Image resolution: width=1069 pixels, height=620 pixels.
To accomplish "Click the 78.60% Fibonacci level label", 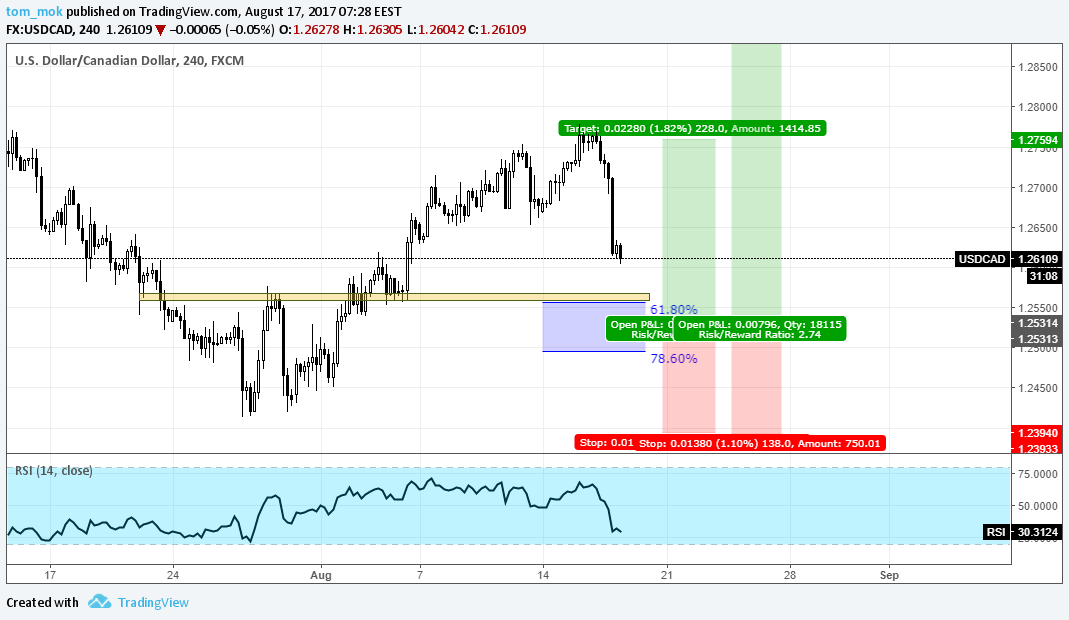I will 674,359.
